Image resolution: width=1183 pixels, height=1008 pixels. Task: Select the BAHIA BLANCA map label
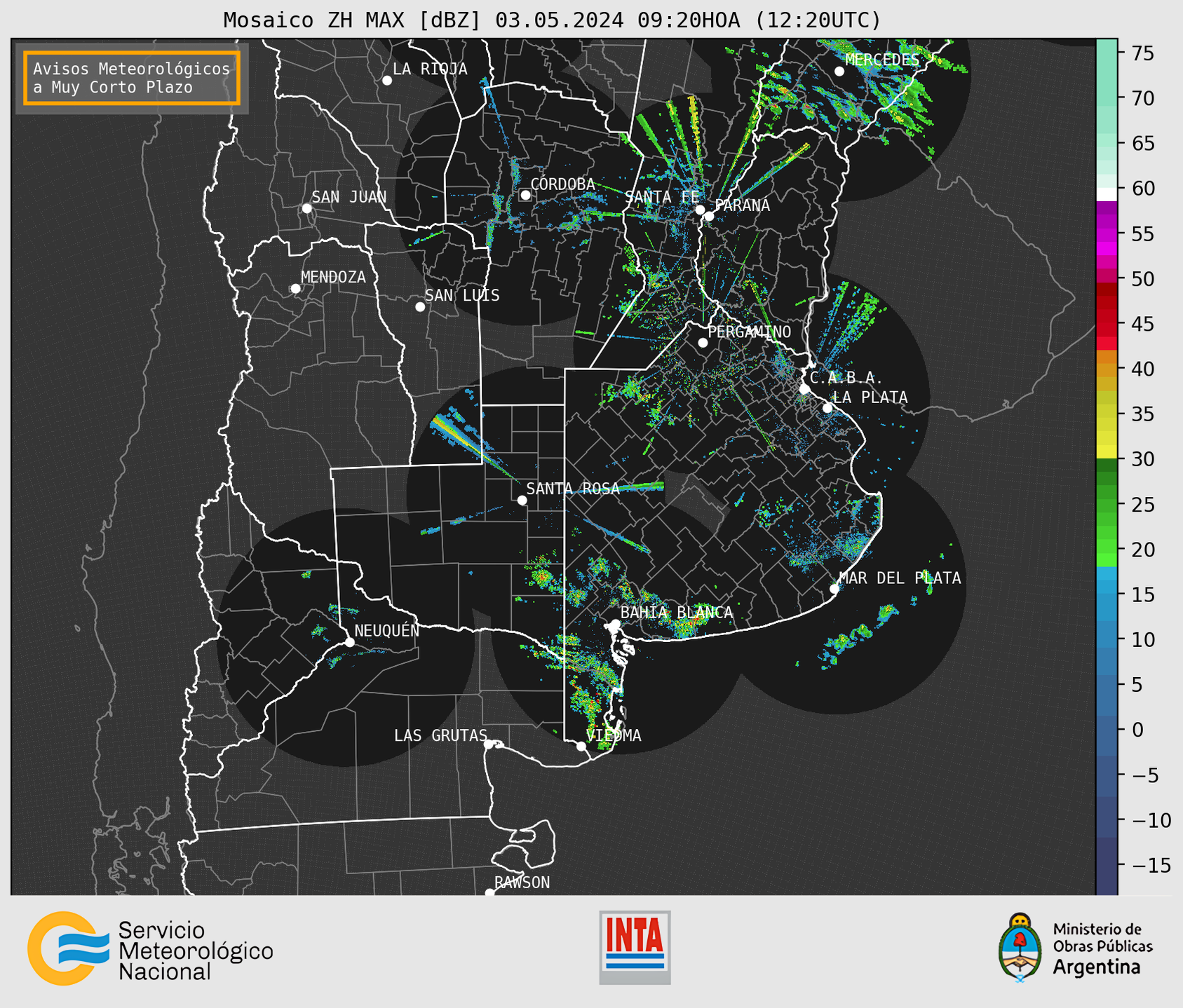click(x=677, y=613)
